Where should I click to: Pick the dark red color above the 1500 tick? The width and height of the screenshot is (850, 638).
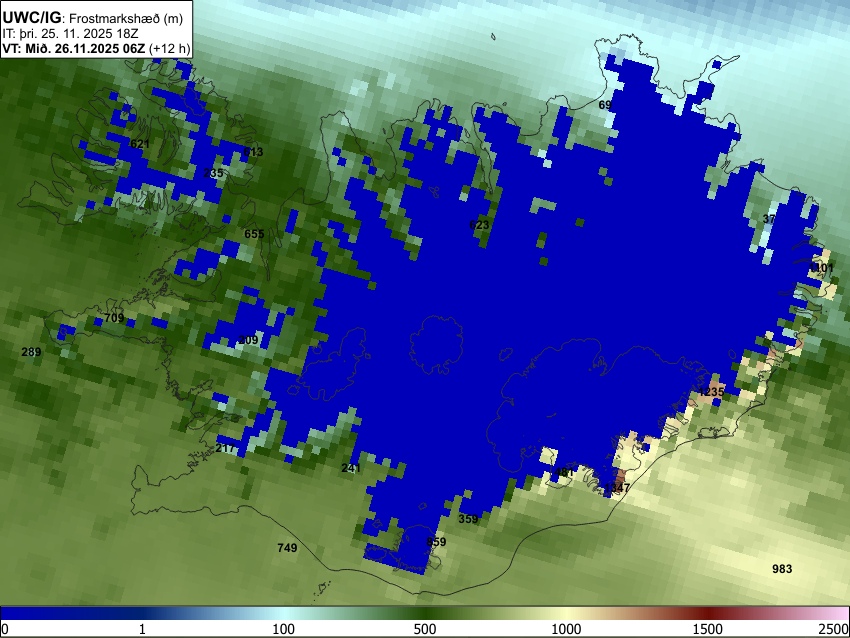coord(708,613)
